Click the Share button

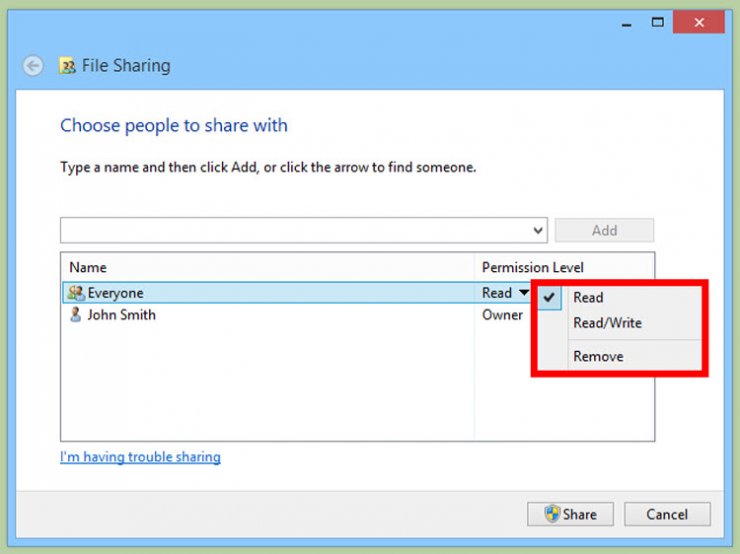(570, 514)
